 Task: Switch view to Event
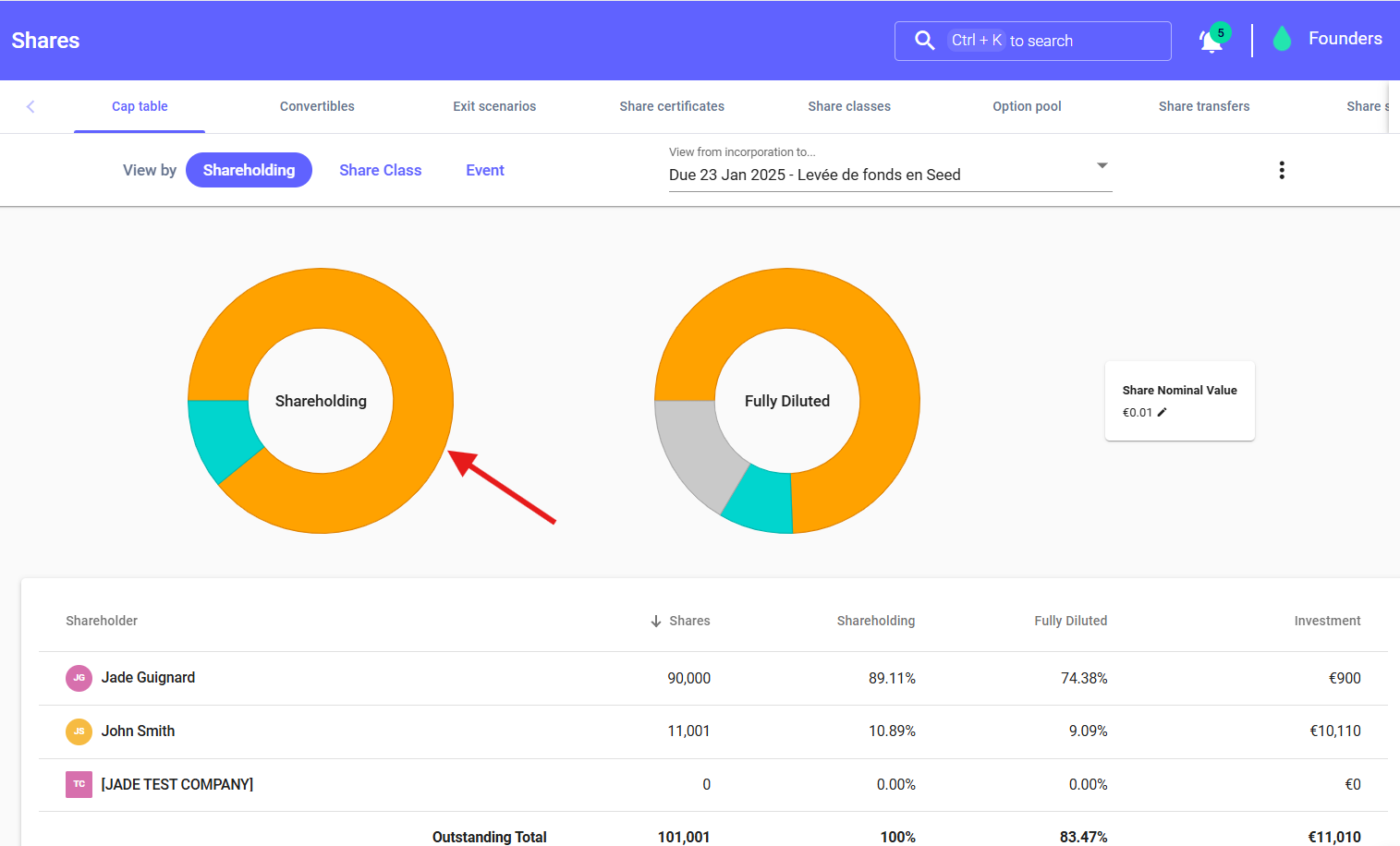484,170
